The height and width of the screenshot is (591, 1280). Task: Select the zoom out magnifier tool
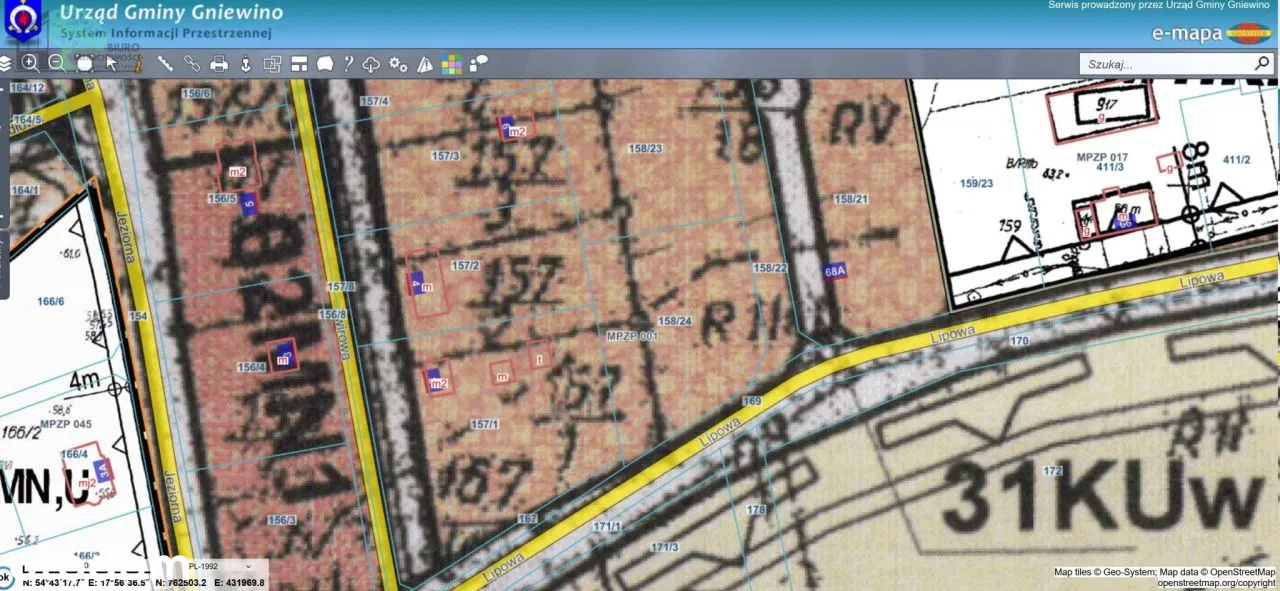pyautogui.click(x=57, y=64)
